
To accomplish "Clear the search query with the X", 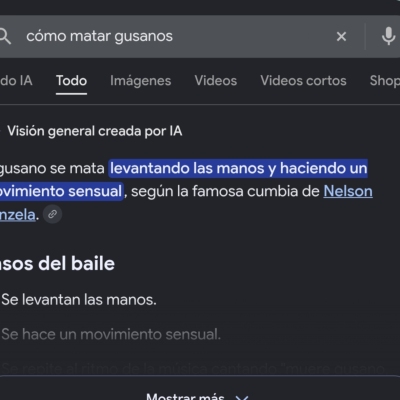I will click(341, 36).
